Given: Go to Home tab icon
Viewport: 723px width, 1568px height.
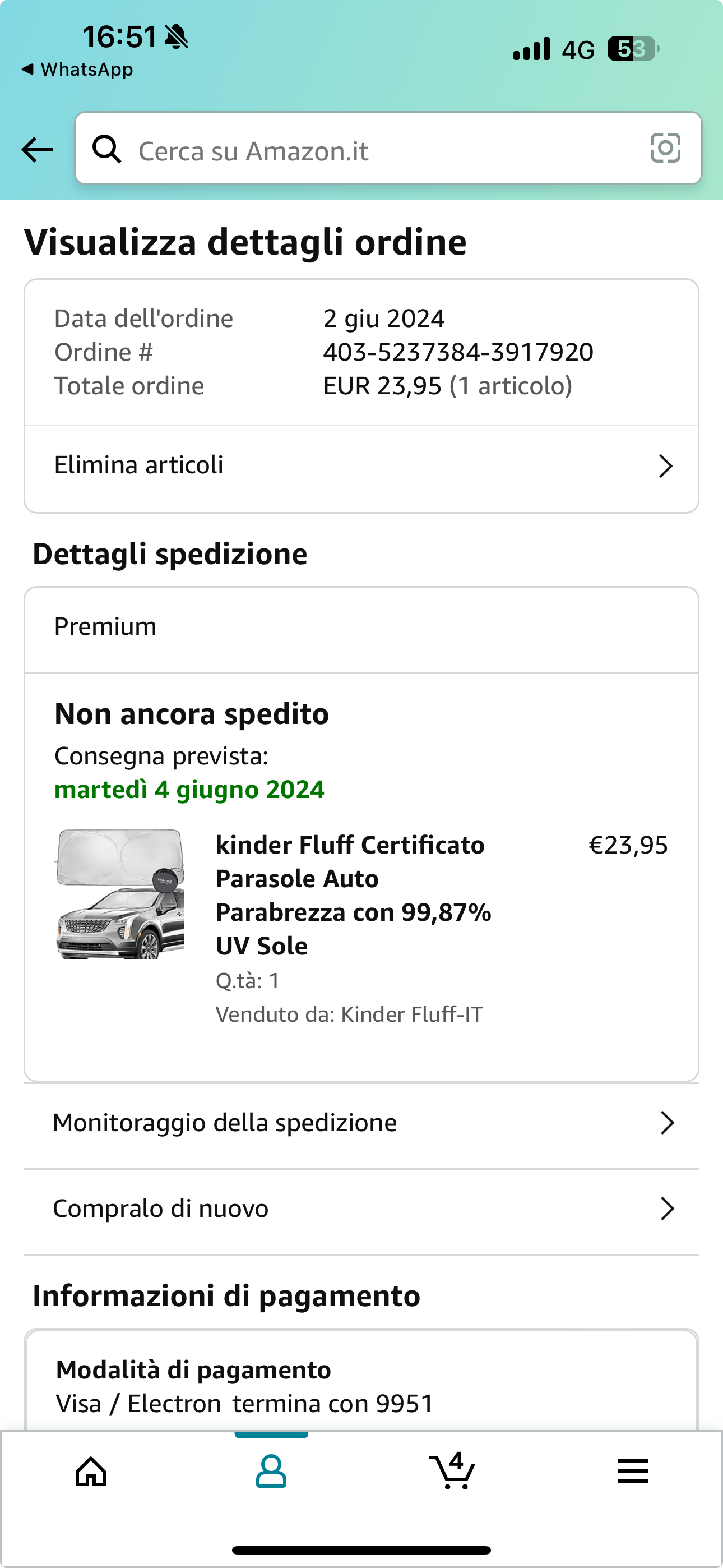Looking at the screenshot, I should pyautogui.click(x=91, y=1472).
